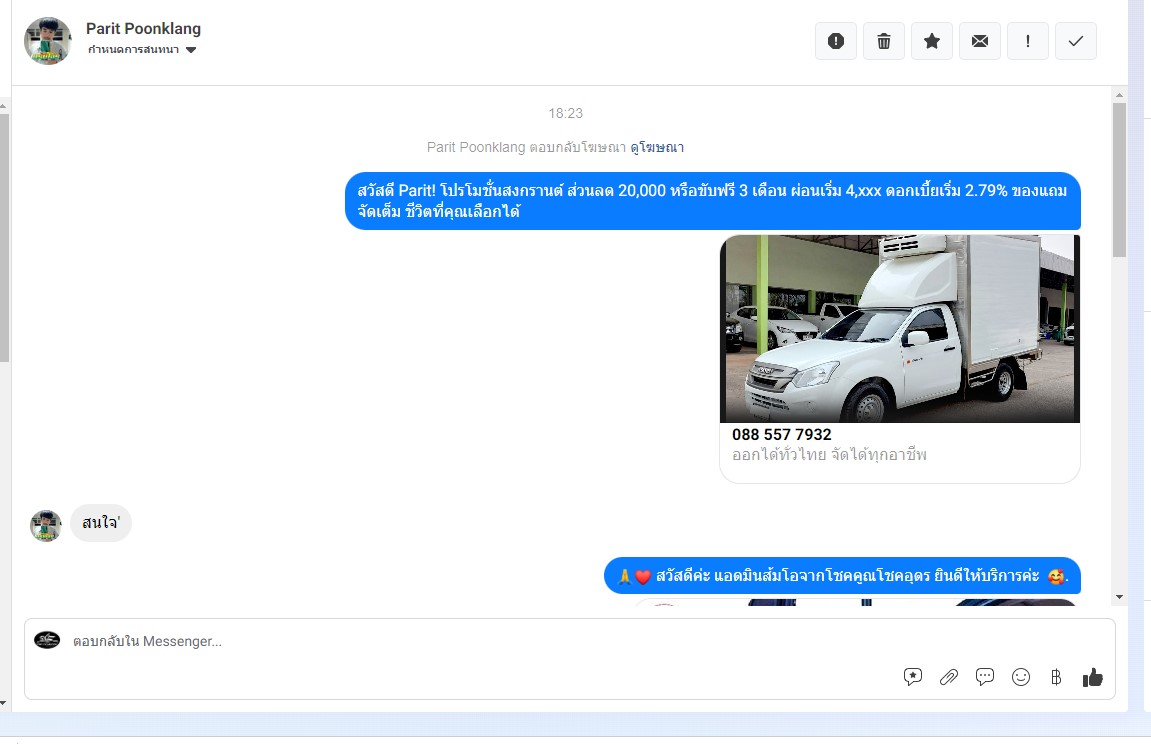The height and width of the screenshot is (744, 1151).
Task: Attach a file with paperclip icon
Action: coord(948,676)
